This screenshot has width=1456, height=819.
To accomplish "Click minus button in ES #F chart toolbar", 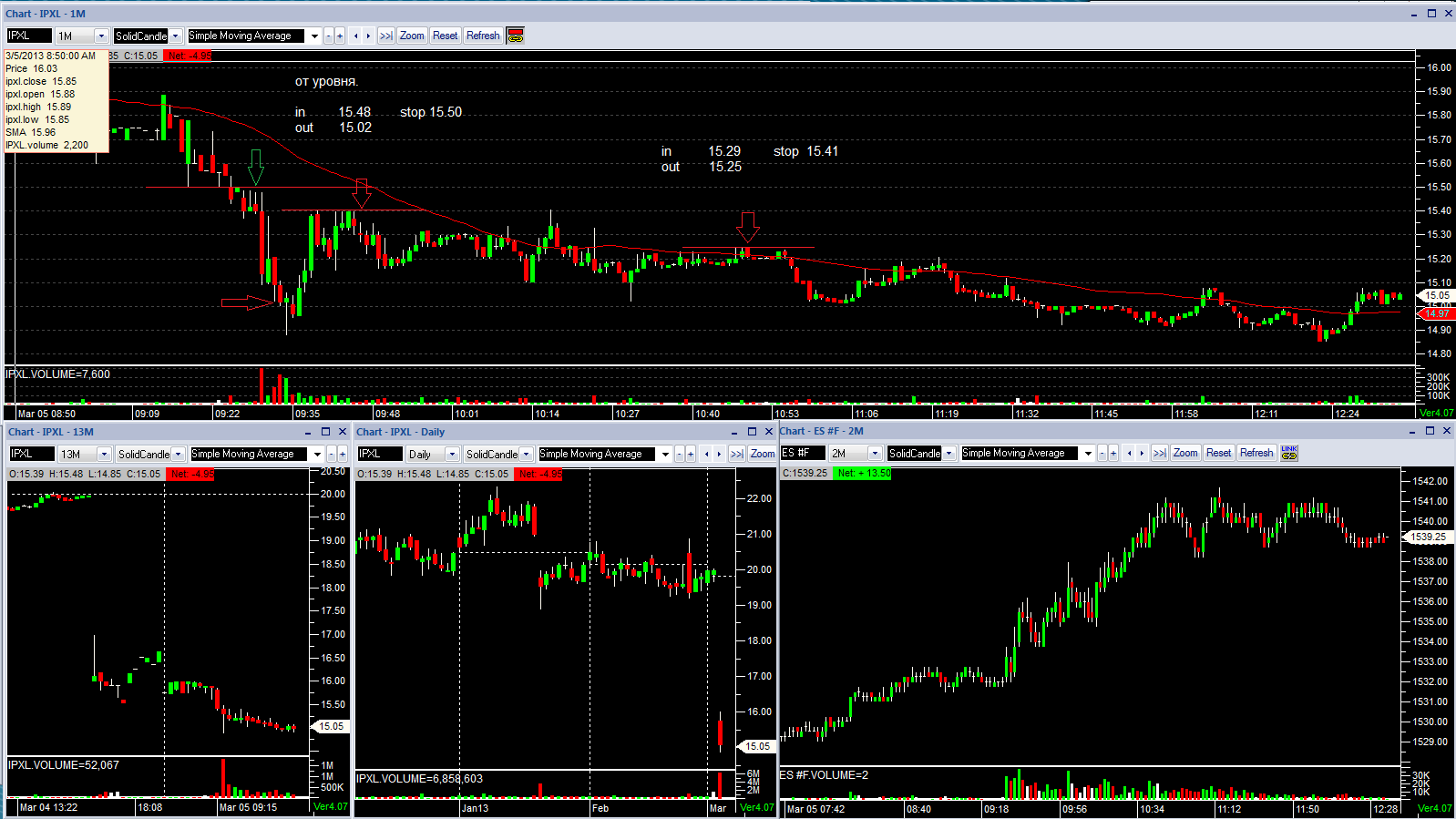I will click(1102, 453).
